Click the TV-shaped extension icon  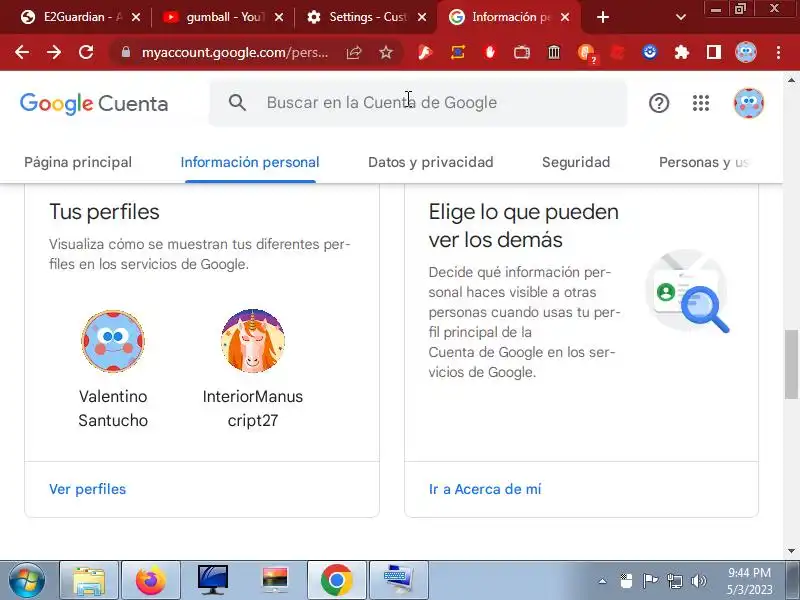[x=522, y=53]
